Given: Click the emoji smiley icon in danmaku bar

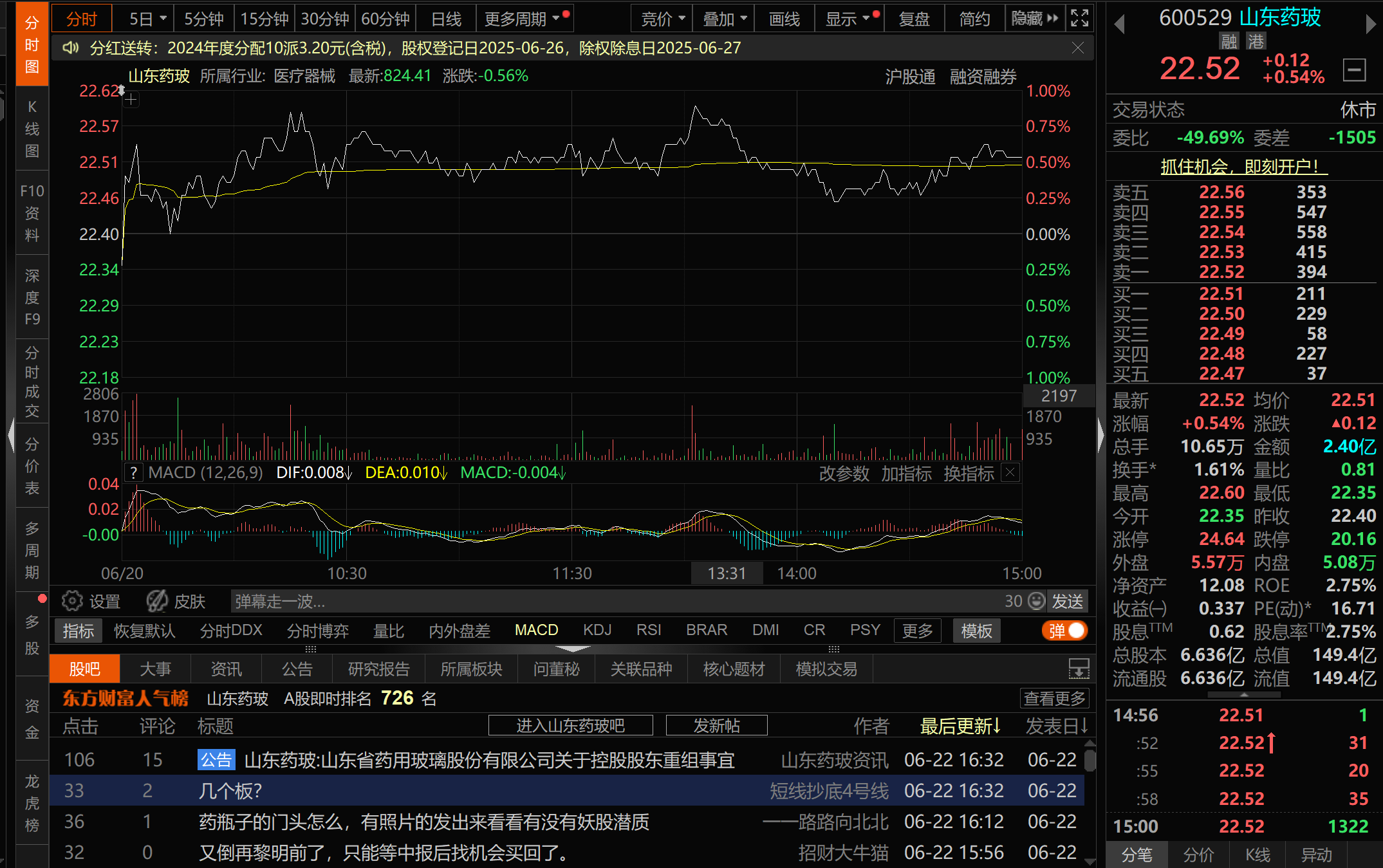Looking at the screenshot, I should tap(1036, 601).
